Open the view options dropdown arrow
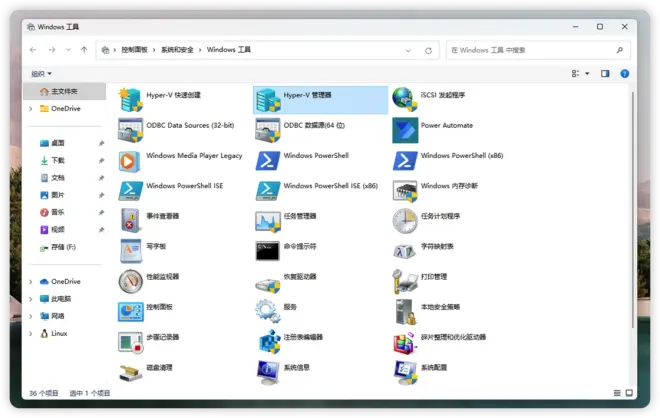The image size is (660, 418). (587, 74)
